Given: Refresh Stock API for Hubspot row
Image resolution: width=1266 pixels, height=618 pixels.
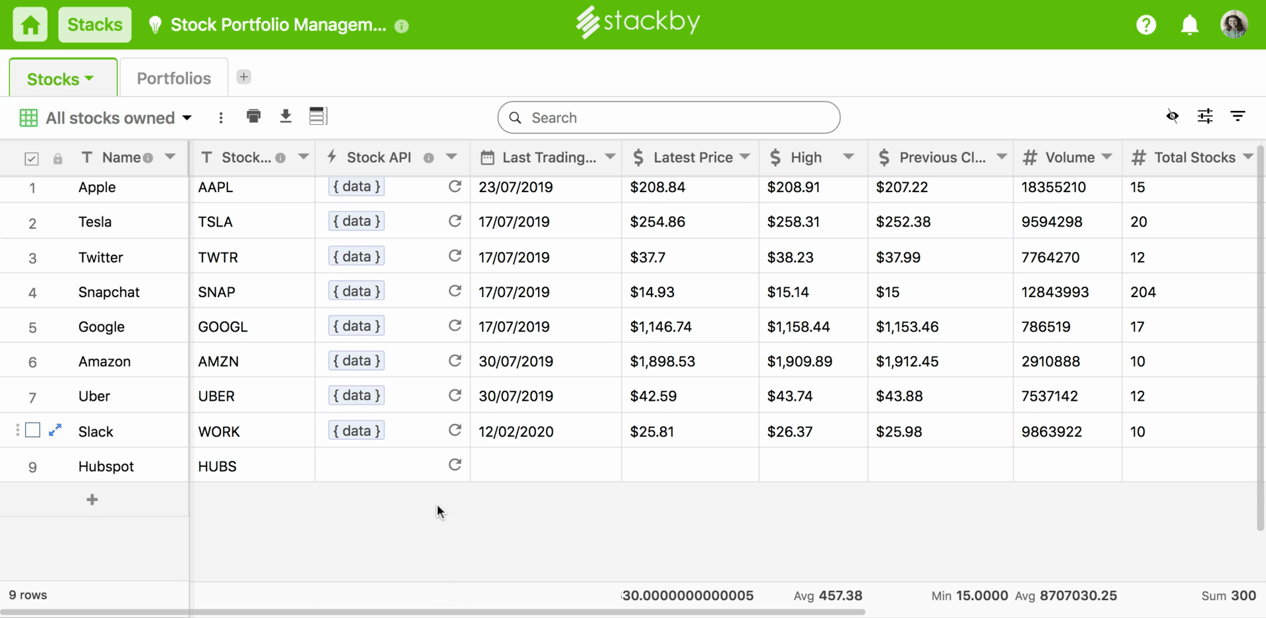Looking at the screenshot, I should click(455, 465).
